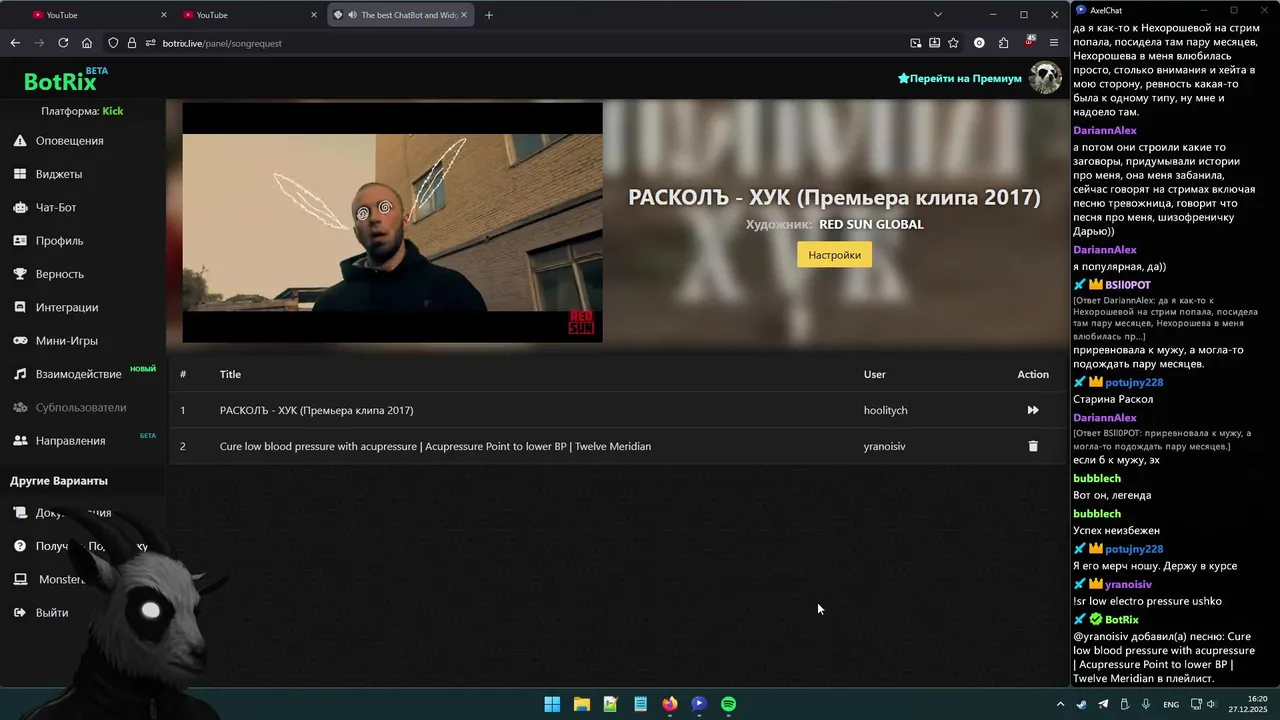The image size is (1280, 720).
Task: Click the video player thumbnail
Action: 392,223
